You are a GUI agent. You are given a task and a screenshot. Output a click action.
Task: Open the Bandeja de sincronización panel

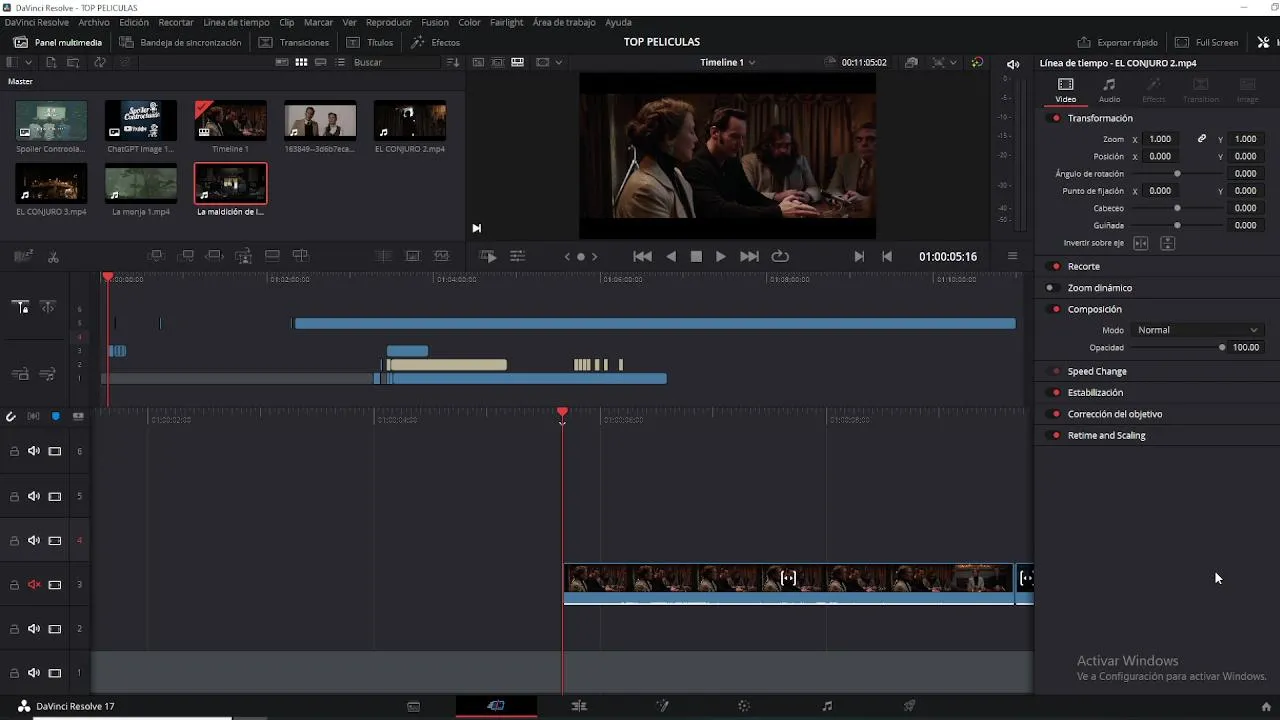(x=180, y=43)
